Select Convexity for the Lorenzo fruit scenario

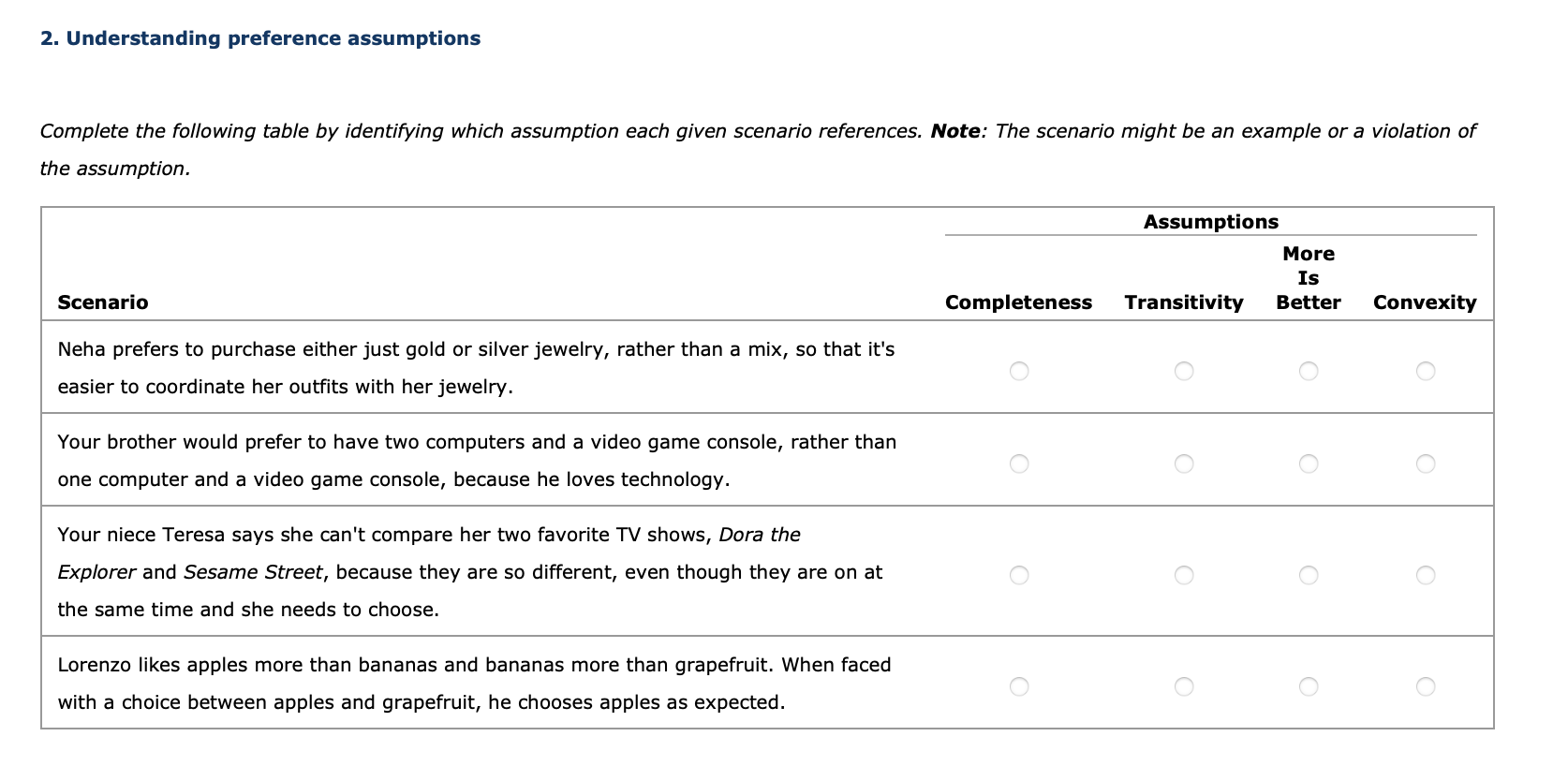point(1426,686)
